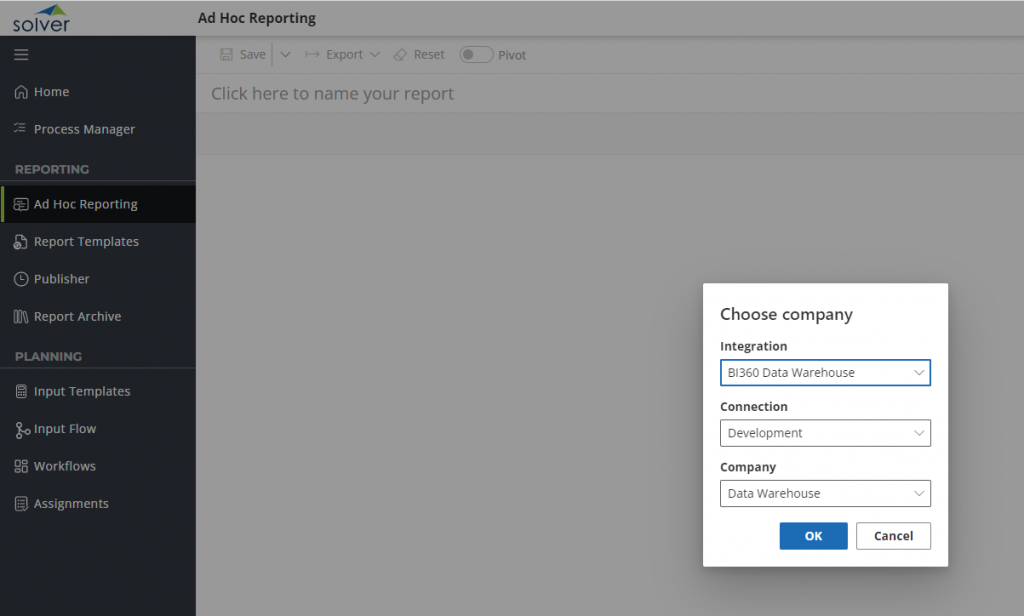The height and width of the screenshot is (616, 1024).
Task: Cancel the Choose company dialog
Action: pyautogui.click(x=893, y=536)
